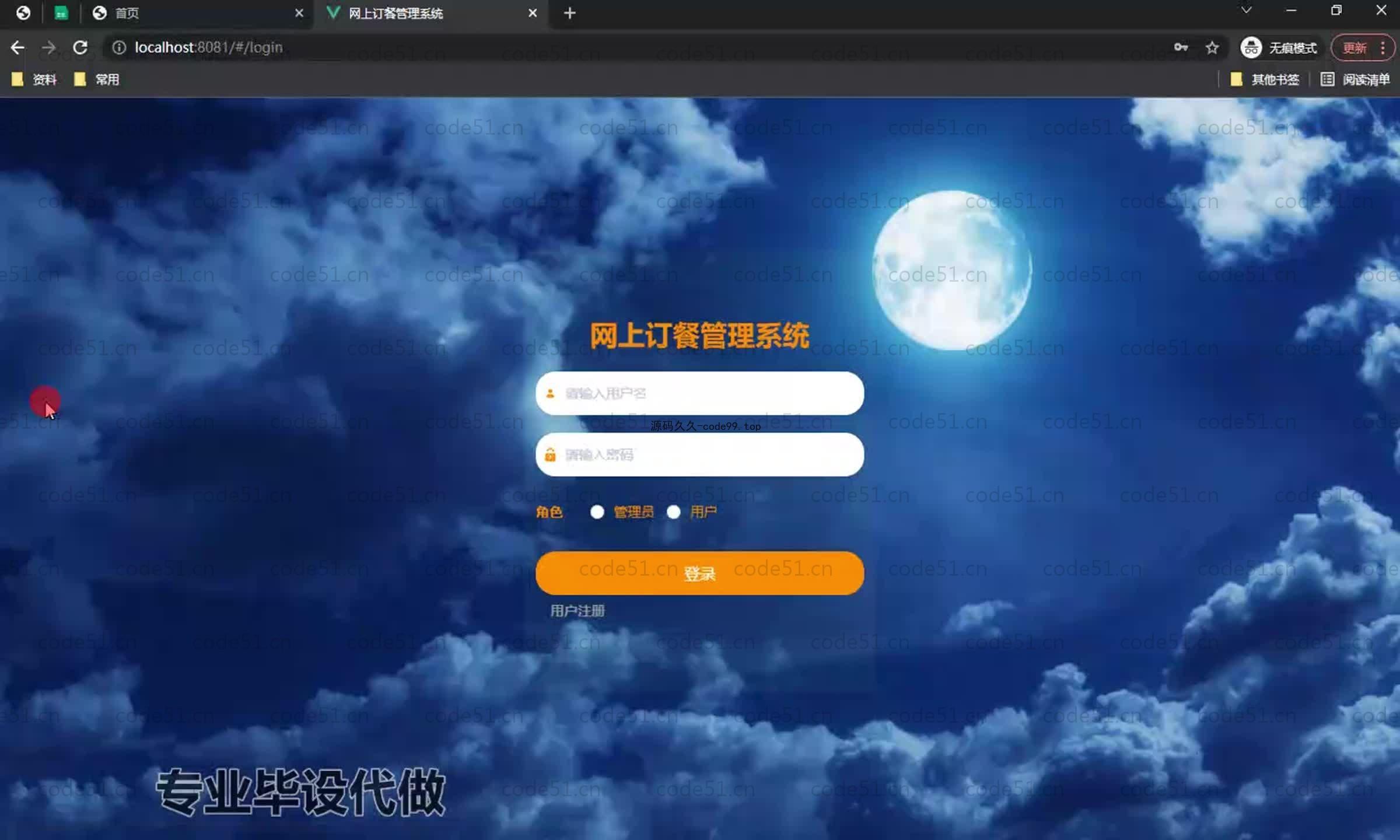Viewport: 1400px width, 840px height.
Task: Open the browser three-dot menu
Action: 1382,47
